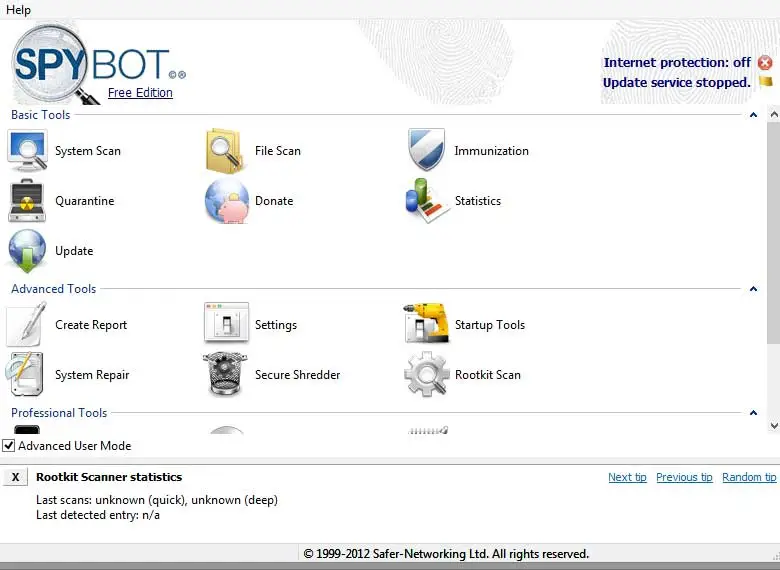Viewport: 780px width, 570px height.
Task: Collapse the Basic Tools section
Action: click(x=753, y=115)
